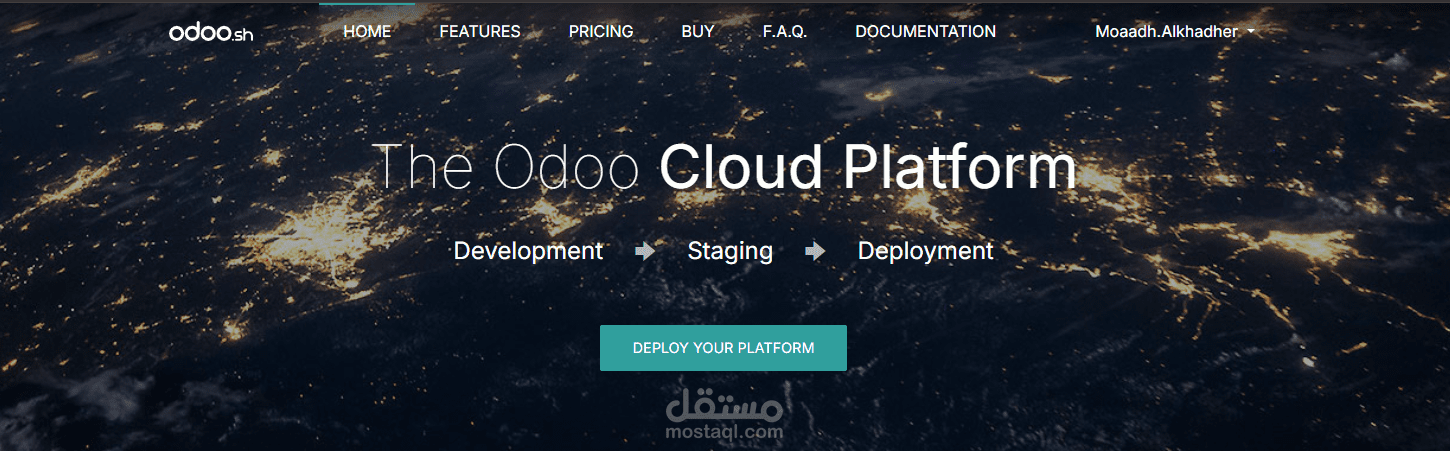1450x451 pixels.
Task: Click the arrow between Staging and Deployment
Action: tap(815, 251)
